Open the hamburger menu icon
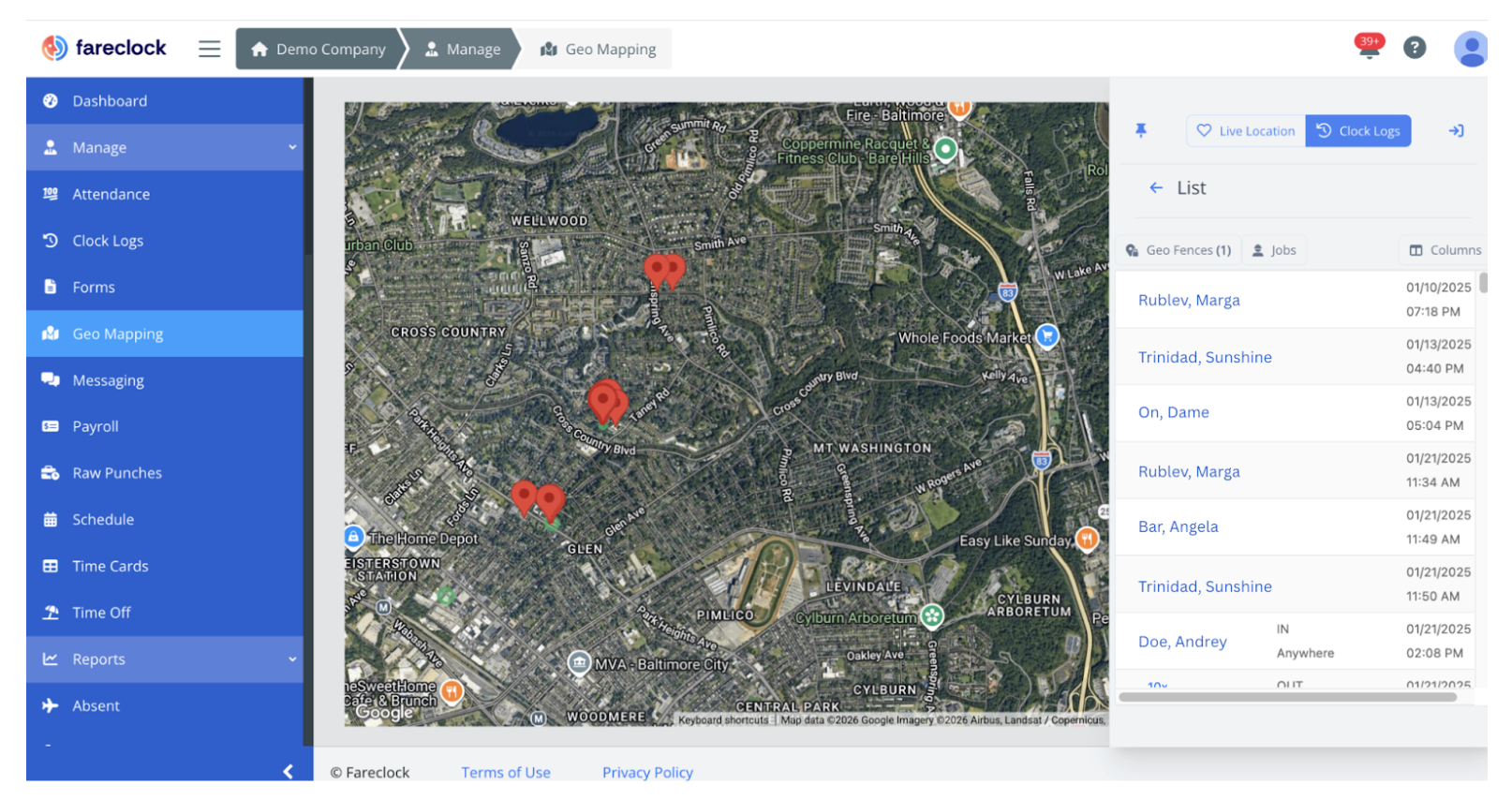This screenshot has width=1512, height=800. pos(209,49)
